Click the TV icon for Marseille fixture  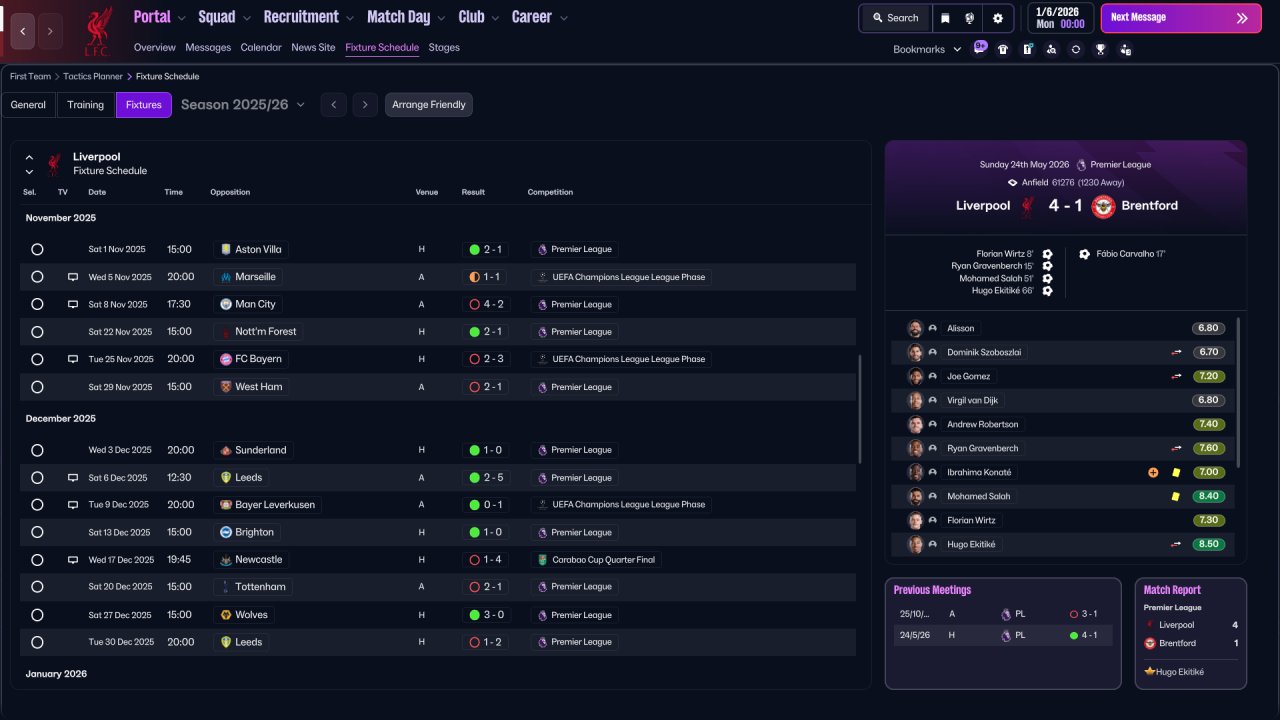[73, 277]
